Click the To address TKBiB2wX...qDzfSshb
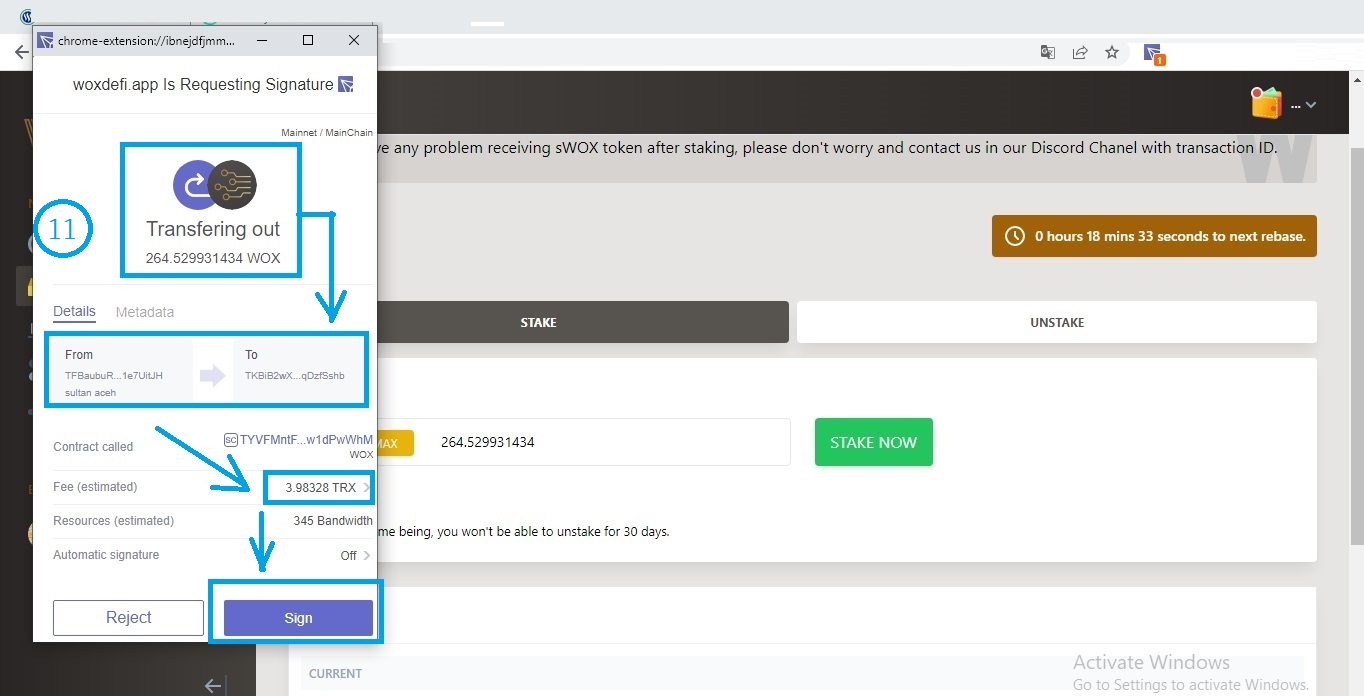 pyautogui.click(x=295, y=375)
